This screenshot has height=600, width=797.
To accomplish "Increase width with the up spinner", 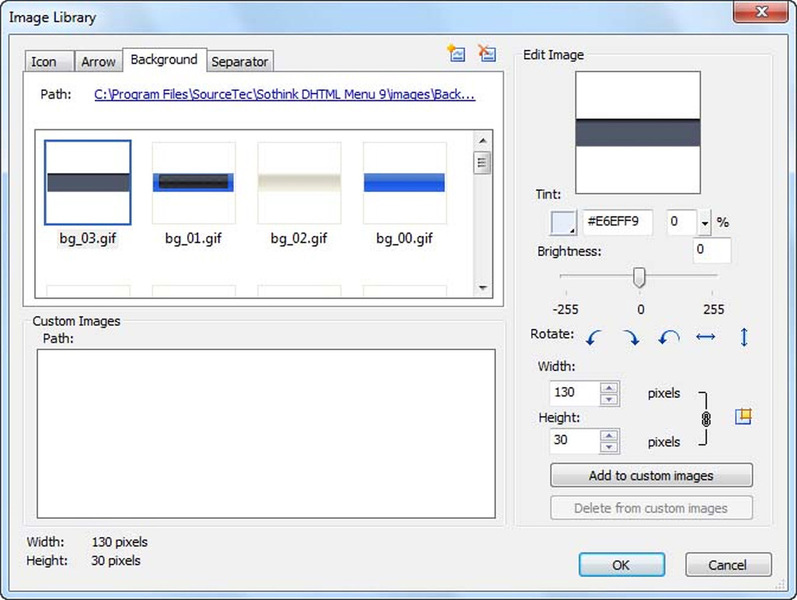I will 609,387.
